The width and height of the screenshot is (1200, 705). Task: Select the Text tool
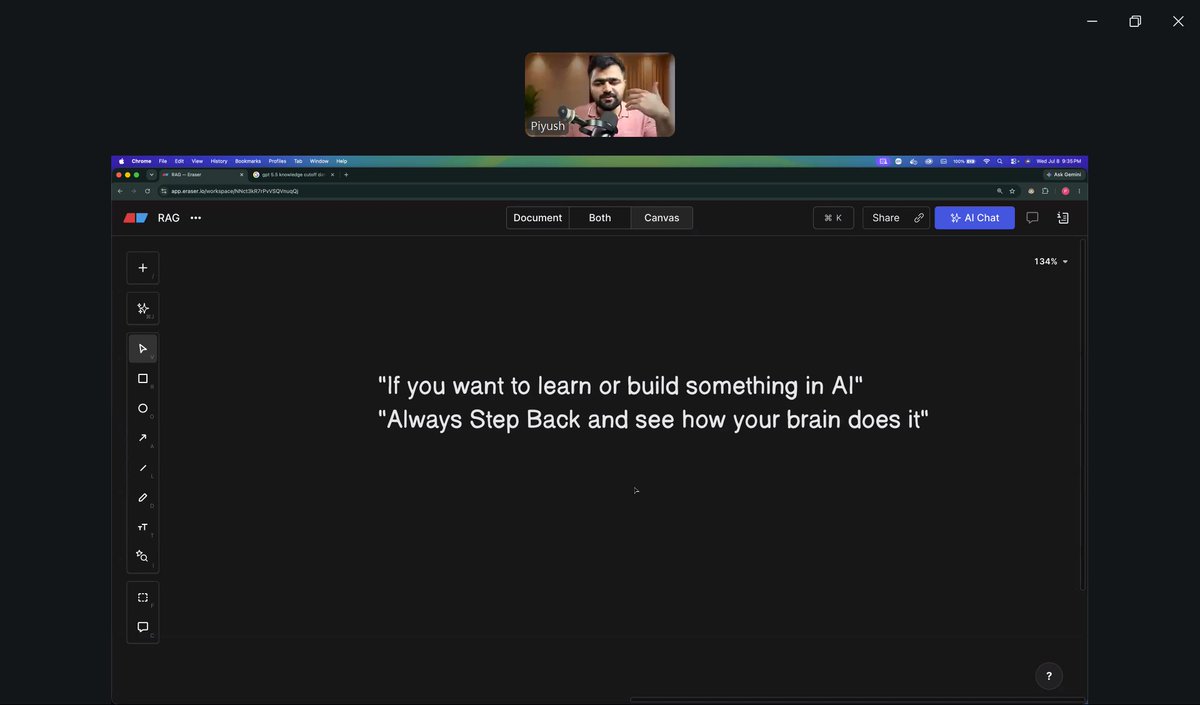tap(142, 527)
